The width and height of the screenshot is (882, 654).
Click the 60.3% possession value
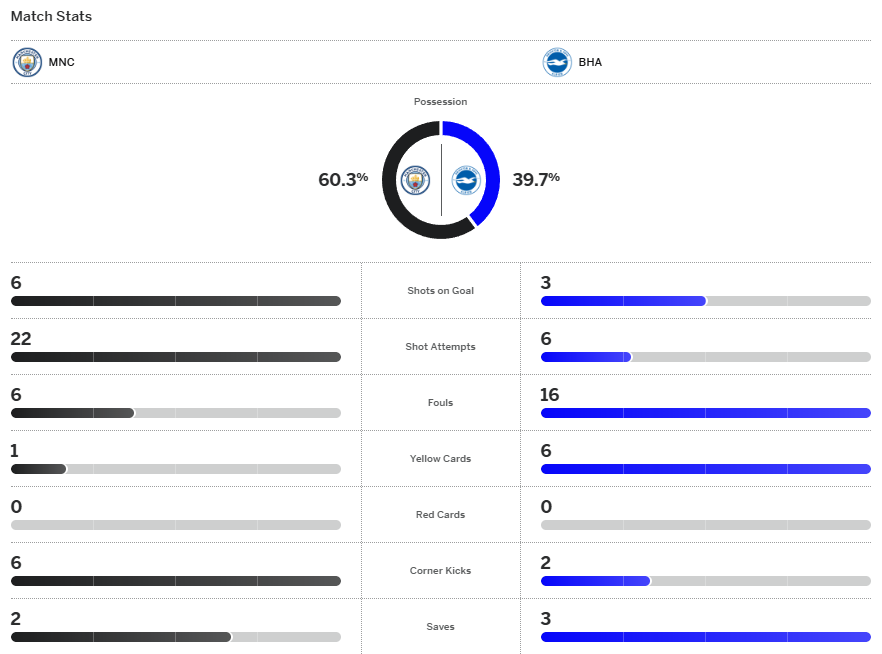tap(343, 180)
